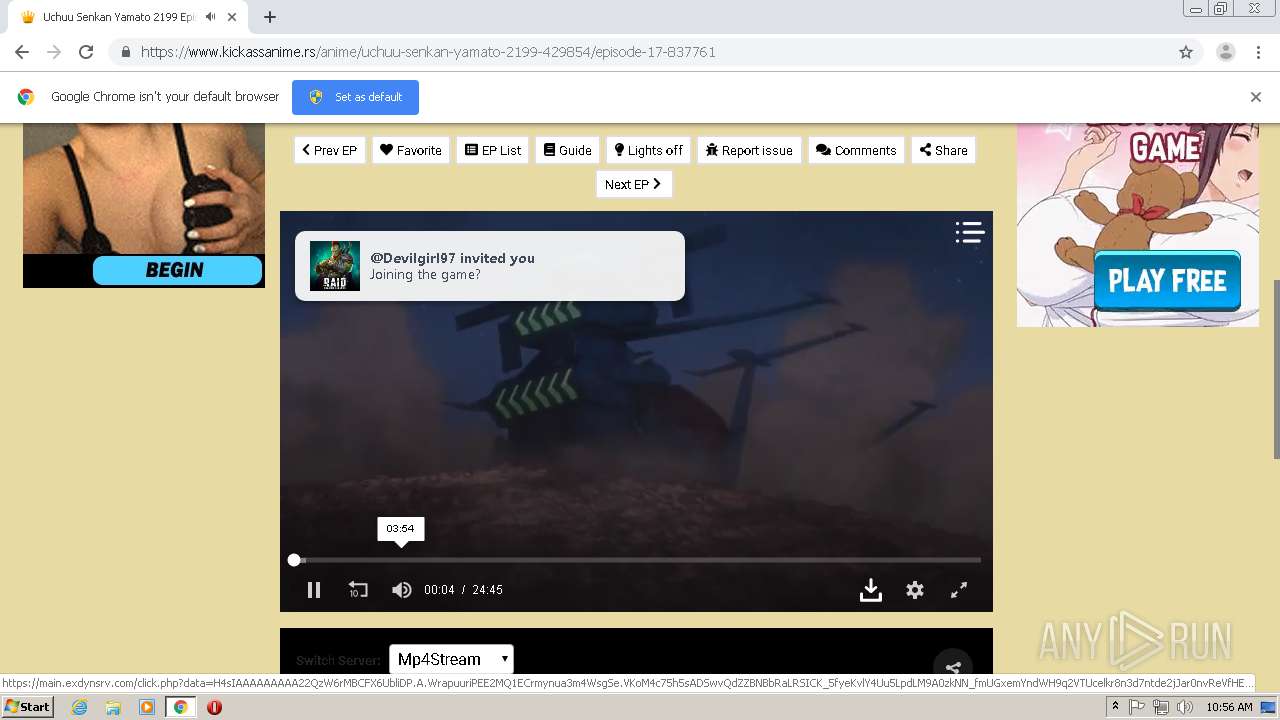This screenshot has height=720, width=1280.
Task: Click the address bar URL
Action: (428, 52)
